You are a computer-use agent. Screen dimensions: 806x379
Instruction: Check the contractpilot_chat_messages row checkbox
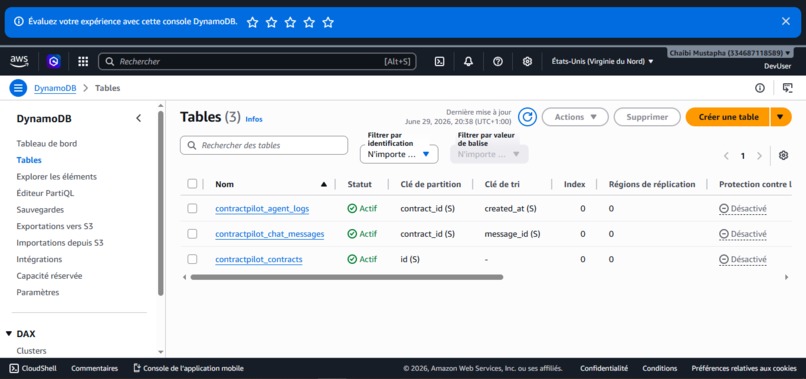pos(192,233)
